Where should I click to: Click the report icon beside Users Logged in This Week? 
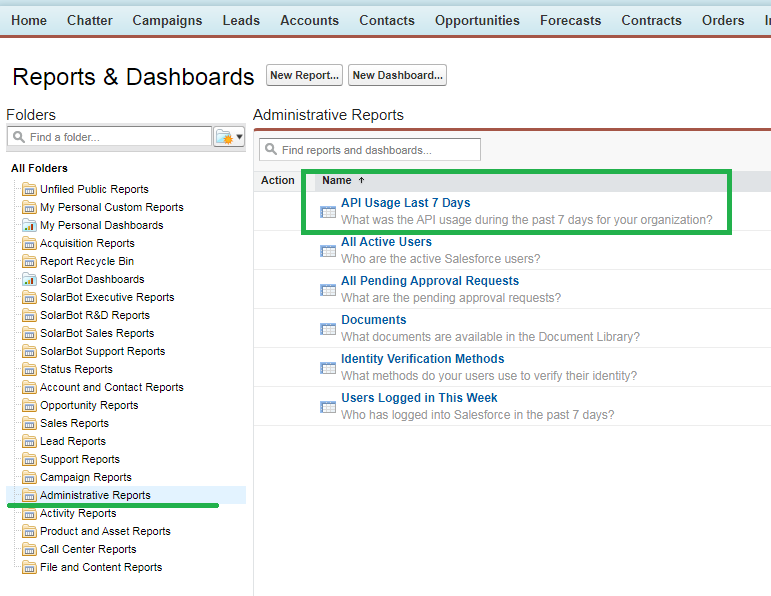[328, 407]
